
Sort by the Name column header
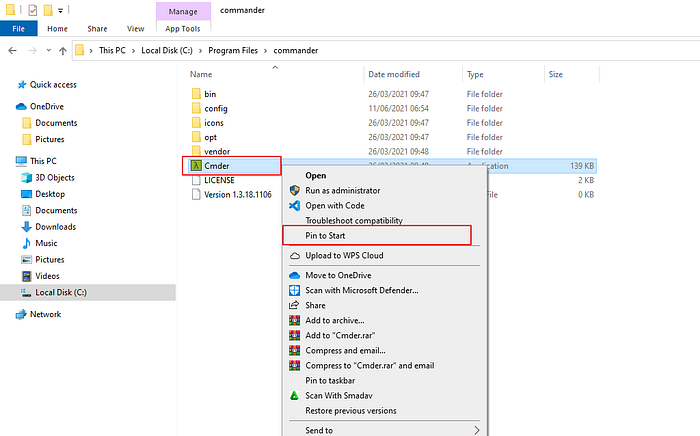[x=201, y=75]
